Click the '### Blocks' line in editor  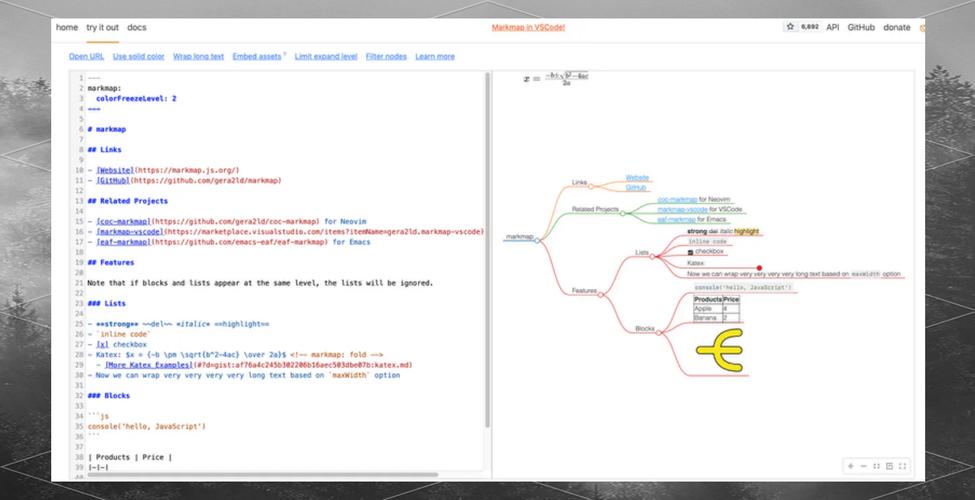[x=109, y=396]
